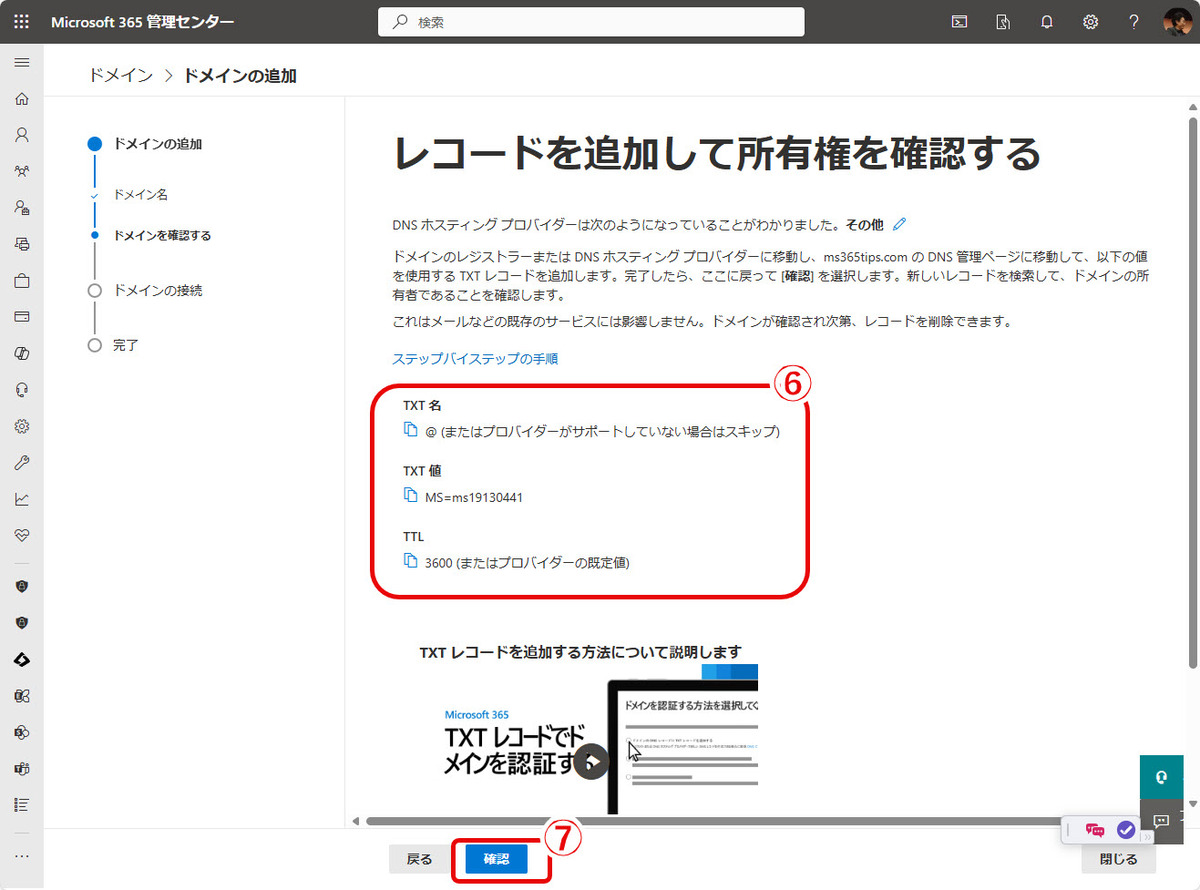Viewport: 1200px width, 890px height.
Task: Open All admin centers list icon
Action: tap(21, 804)
